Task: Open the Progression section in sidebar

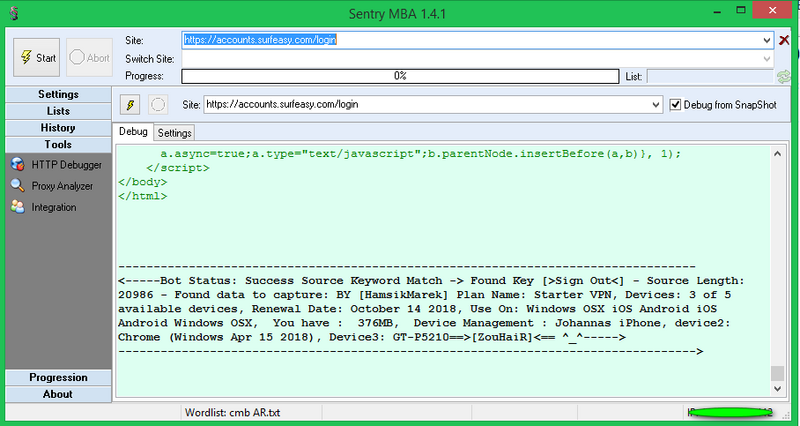Action: click(x=58, y=378)
